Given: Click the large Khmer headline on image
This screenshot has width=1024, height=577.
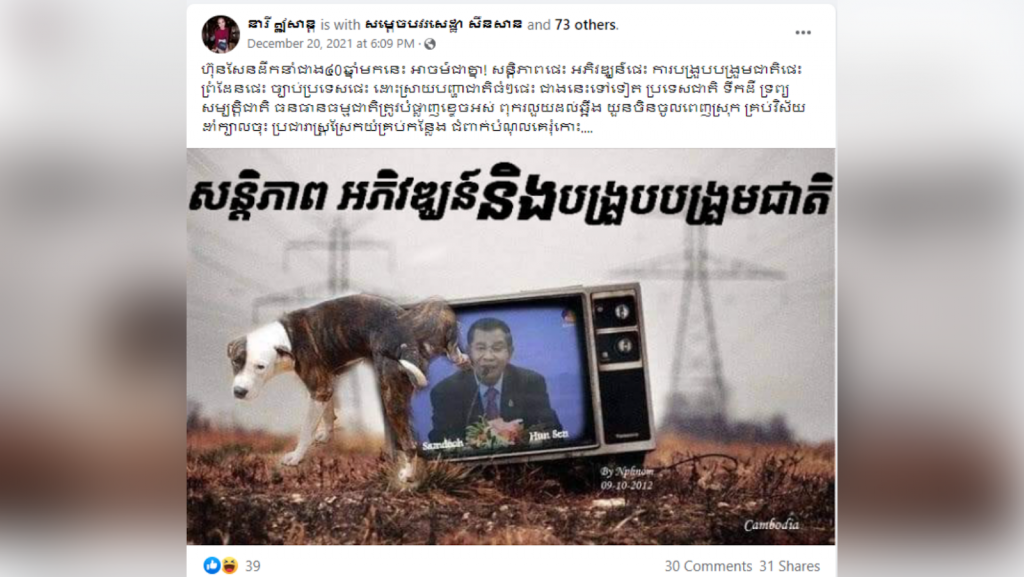Looking at the screenshot, I should (x=510, y=196).
